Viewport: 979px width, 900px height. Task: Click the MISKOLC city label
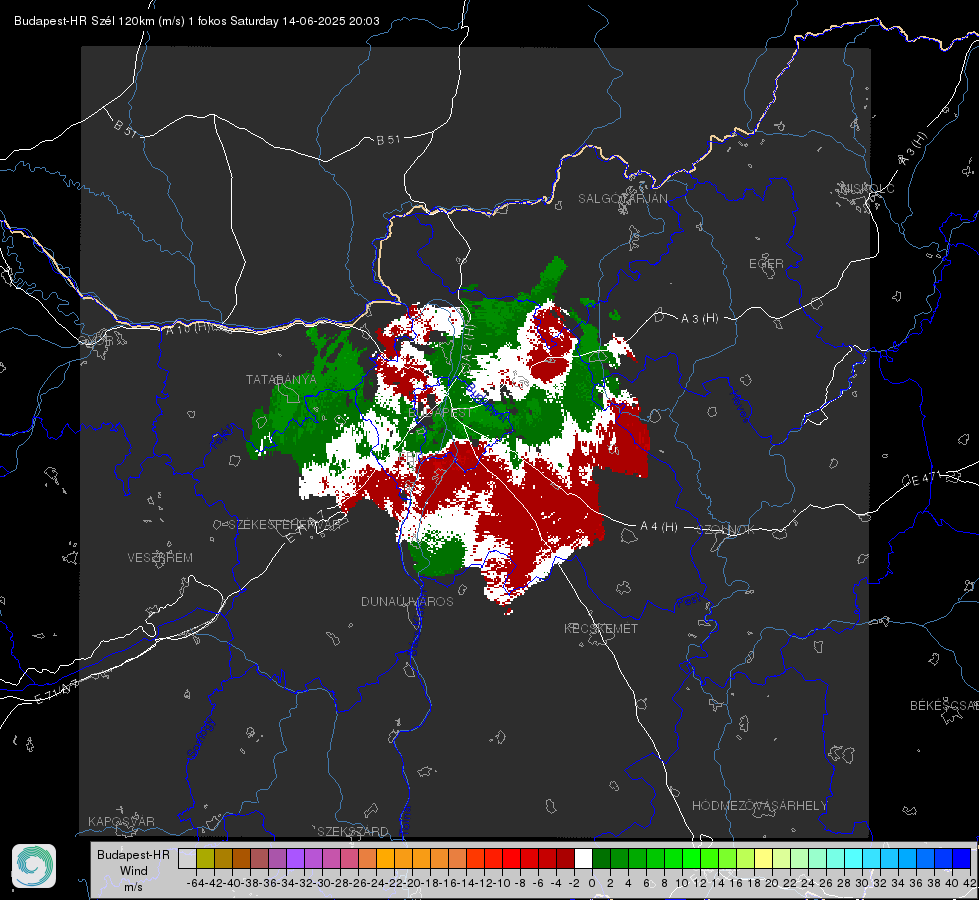(x=867, y=188)
